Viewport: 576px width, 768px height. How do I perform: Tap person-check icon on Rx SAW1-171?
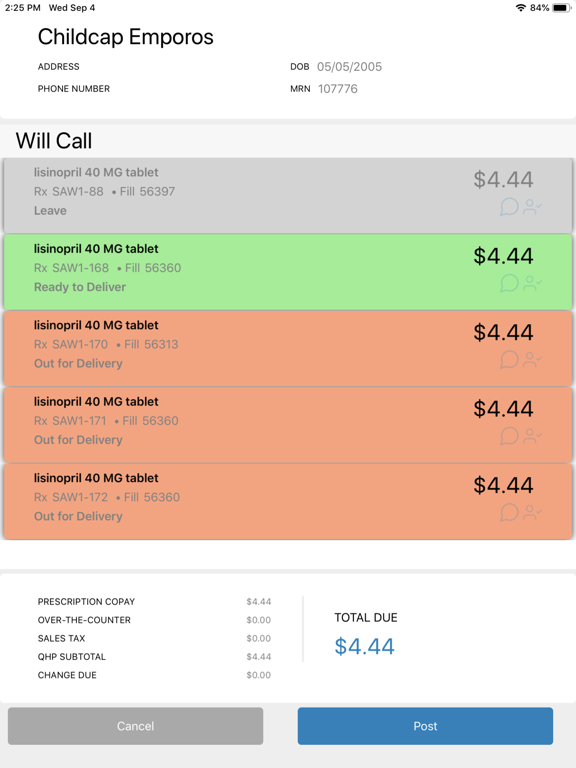pyautogui.click(x=532, y=436)
